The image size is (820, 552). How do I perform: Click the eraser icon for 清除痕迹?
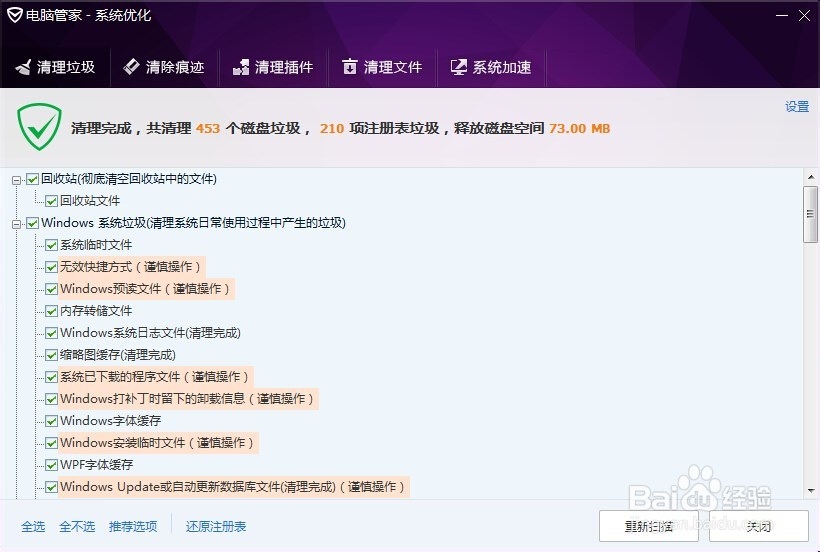131,66
